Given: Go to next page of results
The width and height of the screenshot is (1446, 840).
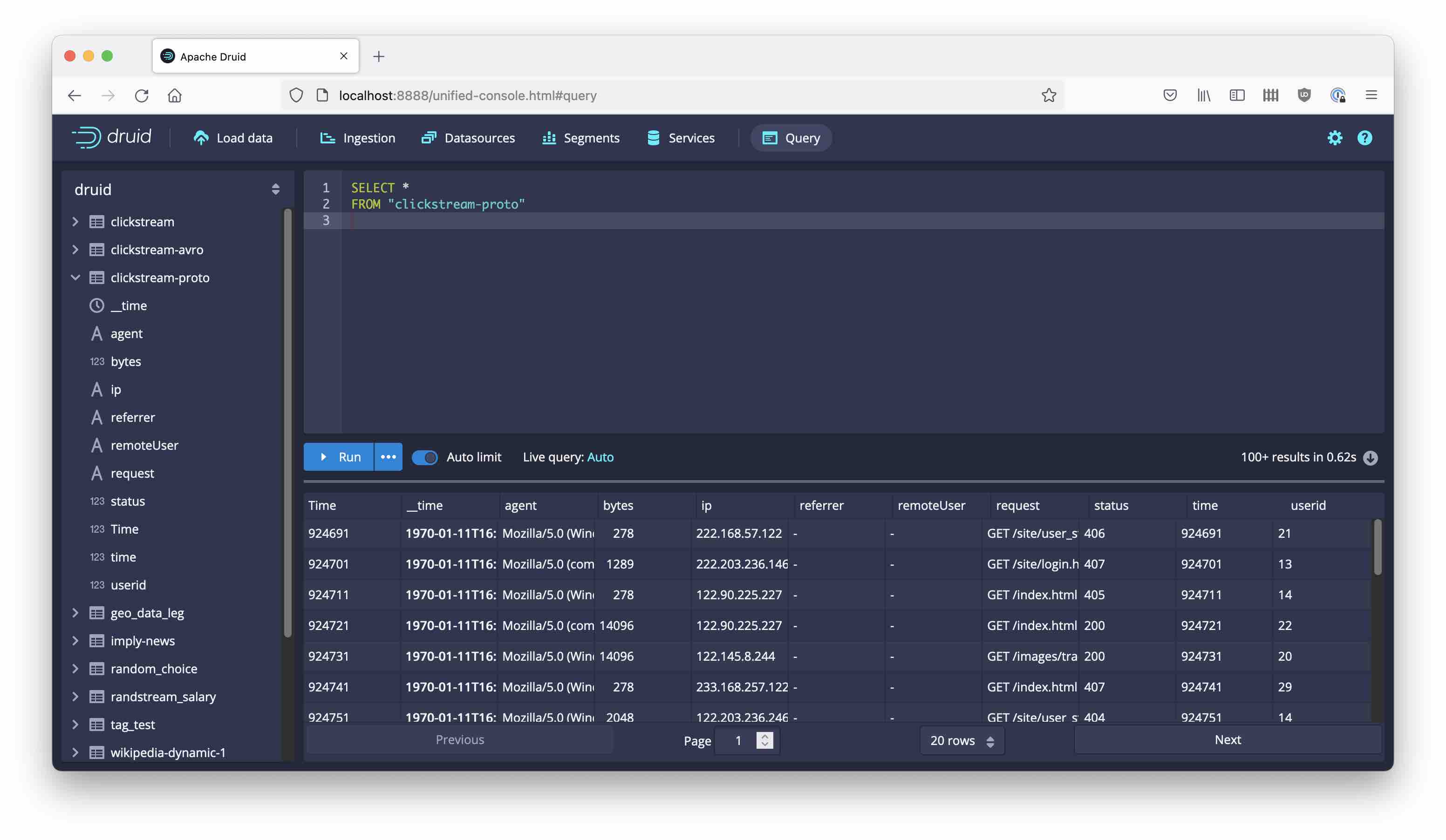Looking at the screenshot, I should pyautogui.click(x=1228, y=740).
